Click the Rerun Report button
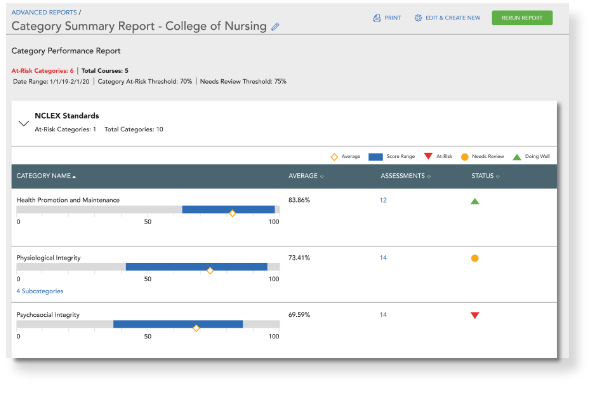 point(522,18)
